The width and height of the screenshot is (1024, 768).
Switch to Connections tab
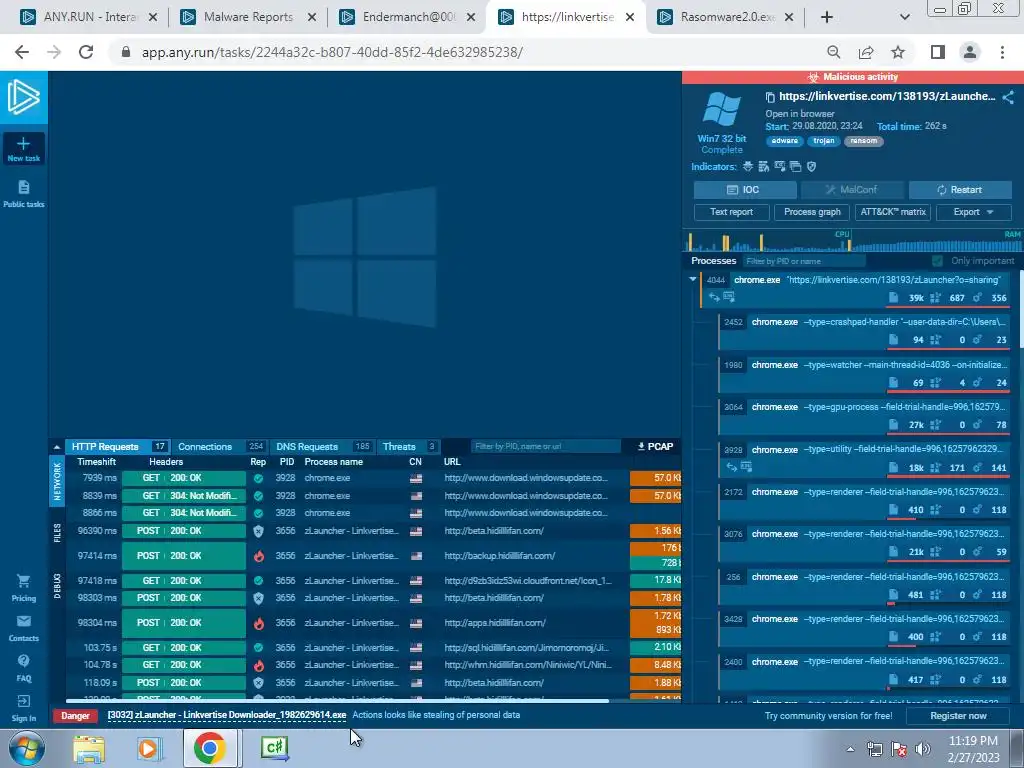coord(221,447)
